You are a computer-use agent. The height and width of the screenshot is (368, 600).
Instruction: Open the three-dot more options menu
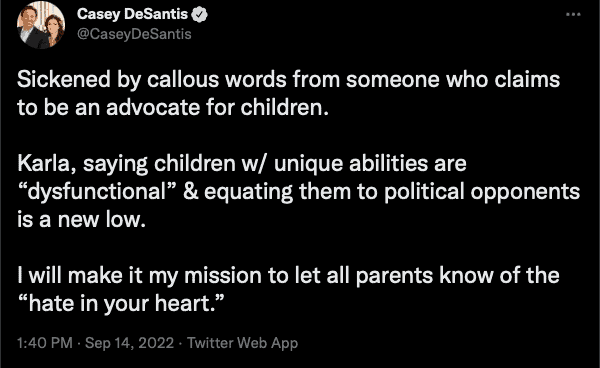573,15
